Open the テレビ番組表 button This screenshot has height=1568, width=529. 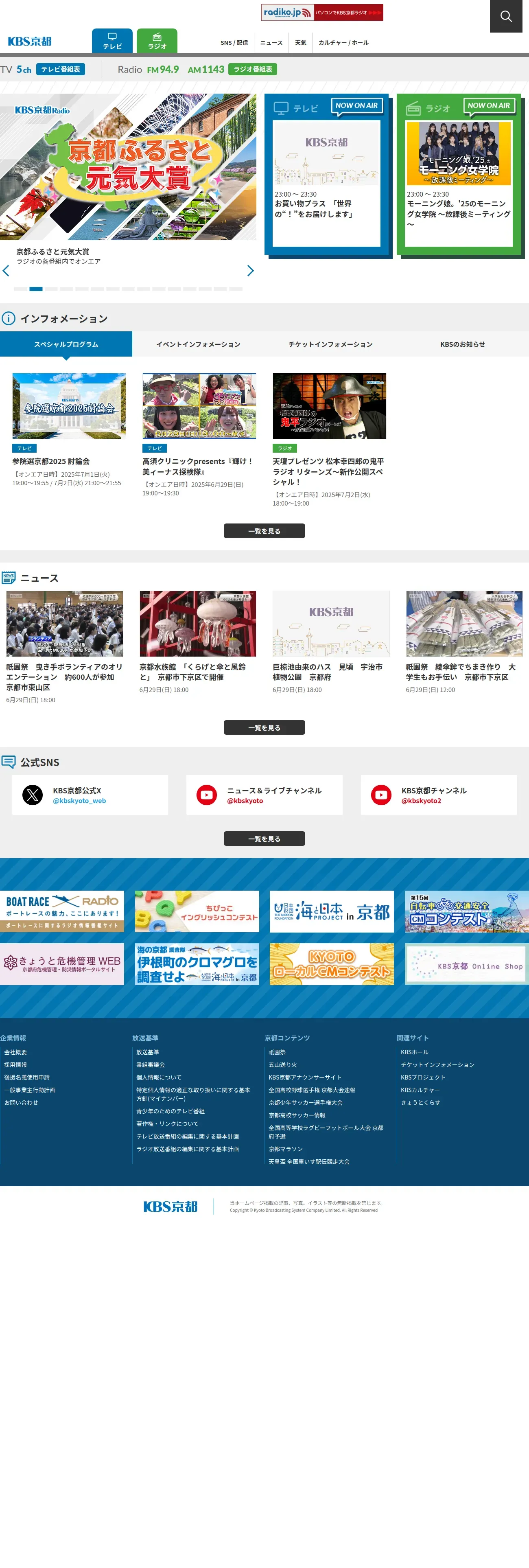[x=60, y=69]
